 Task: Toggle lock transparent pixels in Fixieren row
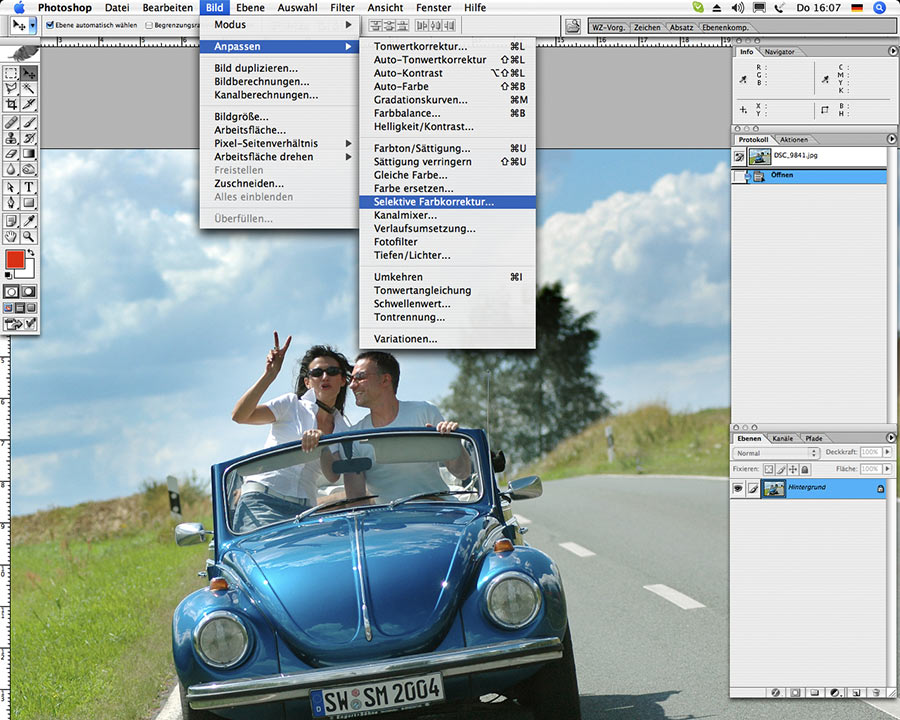tap(768, 468)
